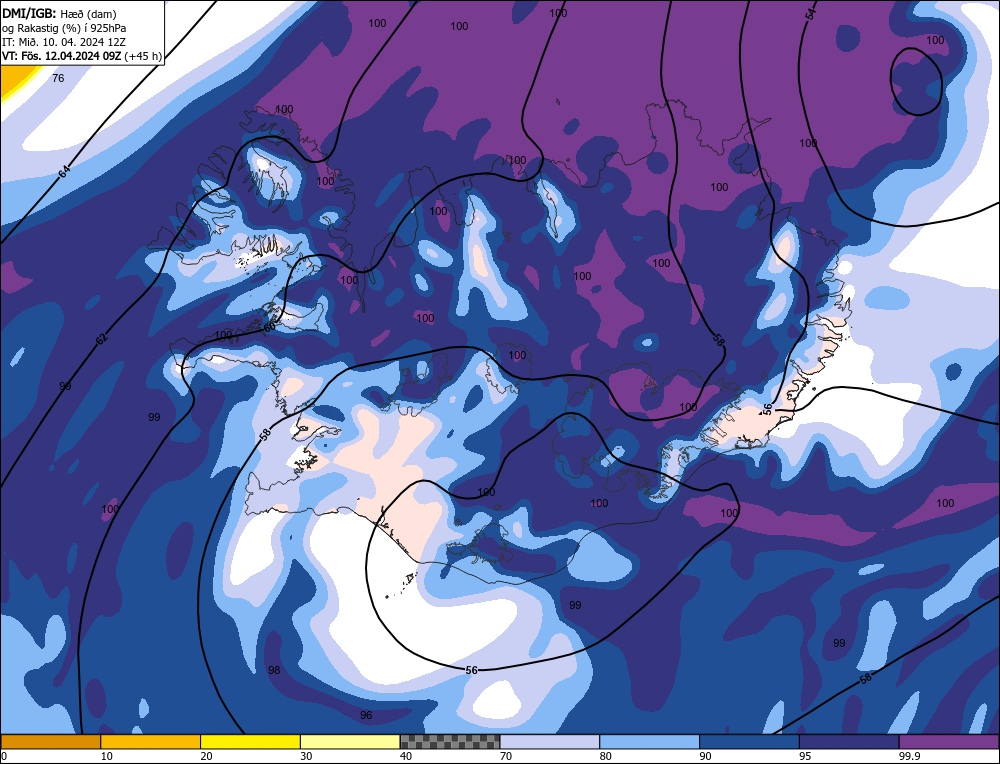Click the '64' contour line label
Viewport: 1000px width, 764px height.
(64, 172)
